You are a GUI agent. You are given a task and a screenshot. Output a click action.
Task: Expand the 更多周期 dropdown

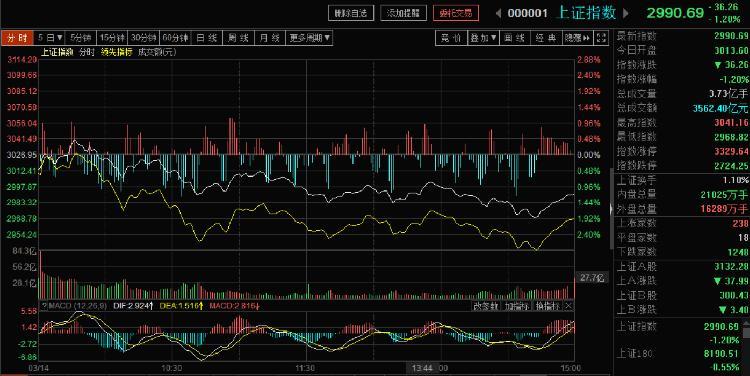tap(309, 38)
